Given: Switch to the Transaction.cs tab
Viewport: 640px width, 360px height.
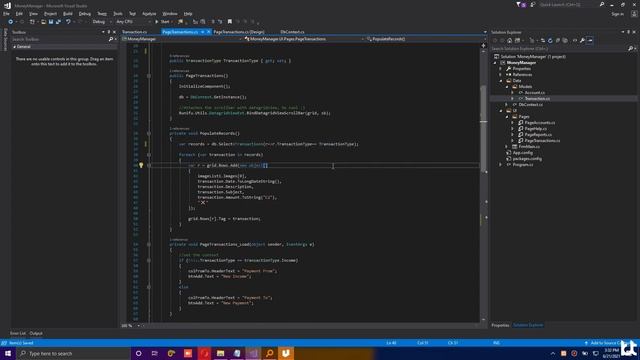Looking at the screenshot, I should click(x=135, y=32).
